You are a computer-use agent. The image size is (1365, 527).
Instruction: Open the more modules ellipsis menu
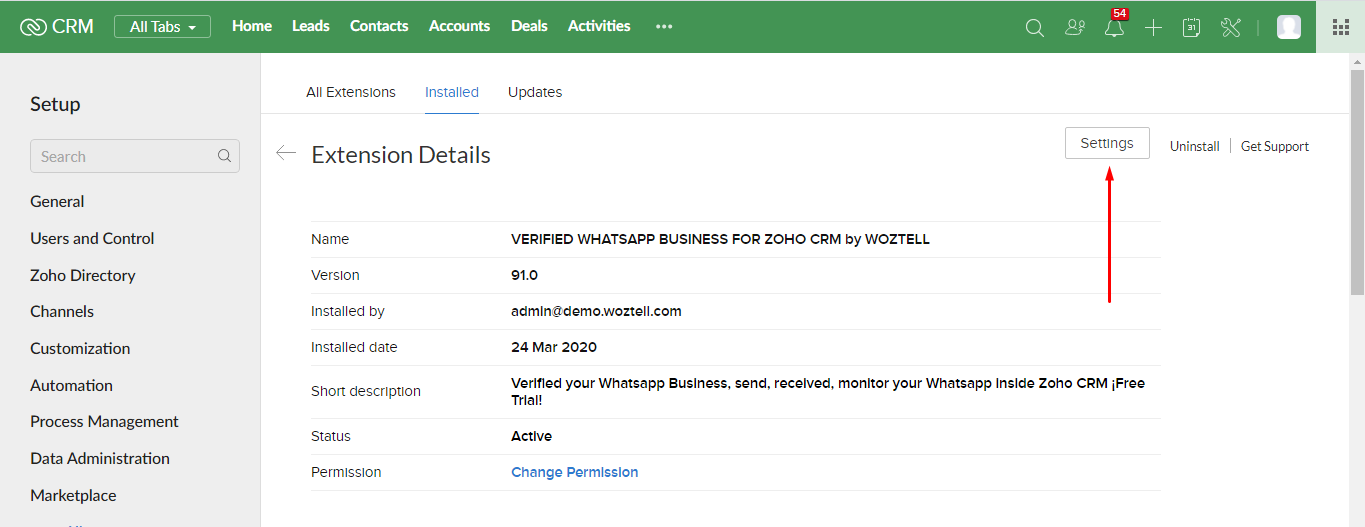point(664,27)
